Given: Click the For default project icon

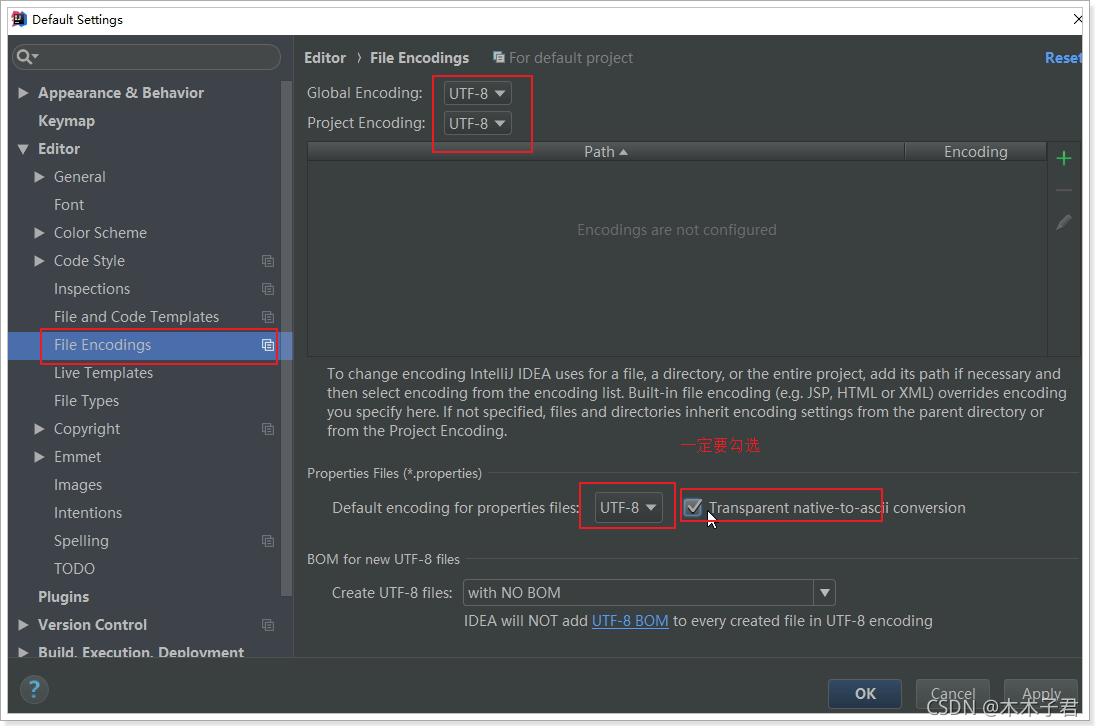Looking at the screenshot, I should click(x=499, y=57).
